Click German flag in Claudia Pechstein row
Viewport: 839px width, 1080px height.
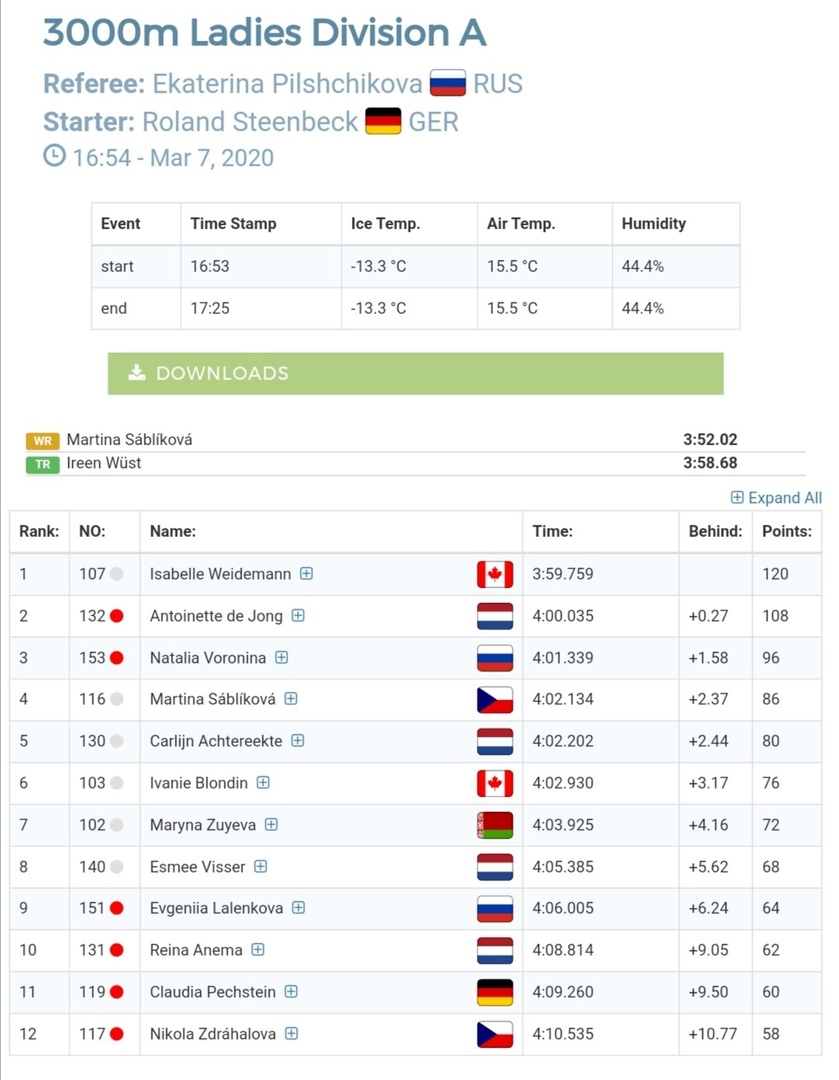495,992
